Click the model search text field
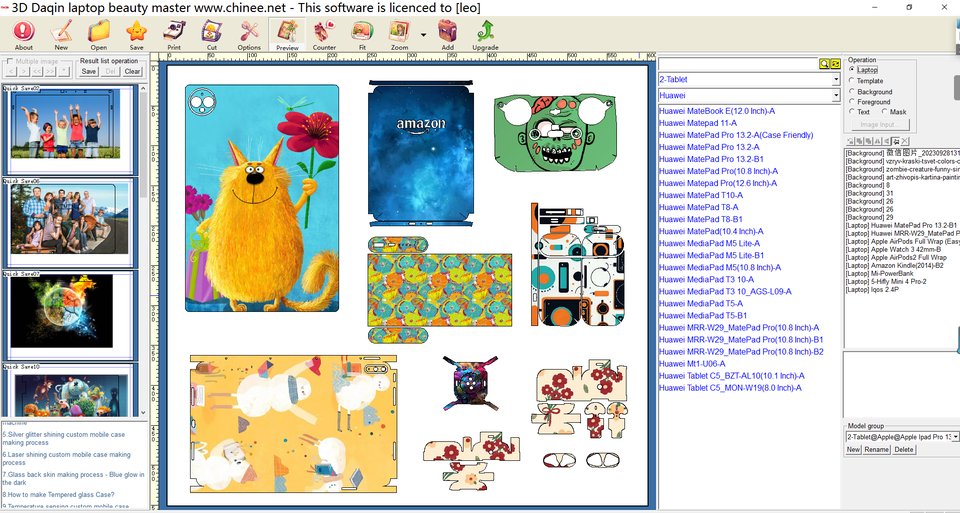Image resolution: width=960 pixels, height=513 pixels. click(738, 63)
